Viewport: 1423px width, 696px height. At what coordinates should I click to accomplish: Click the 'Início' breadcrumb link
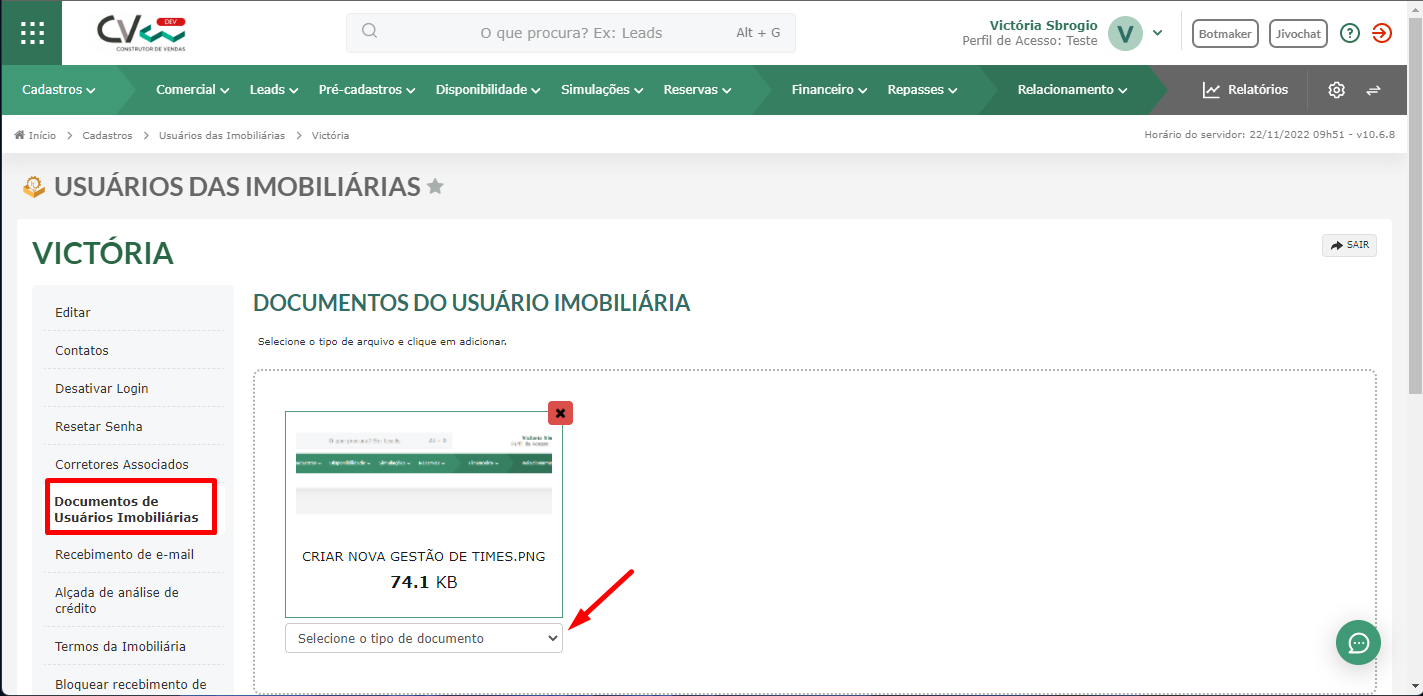pyautogui.click(x=42, y=135)
